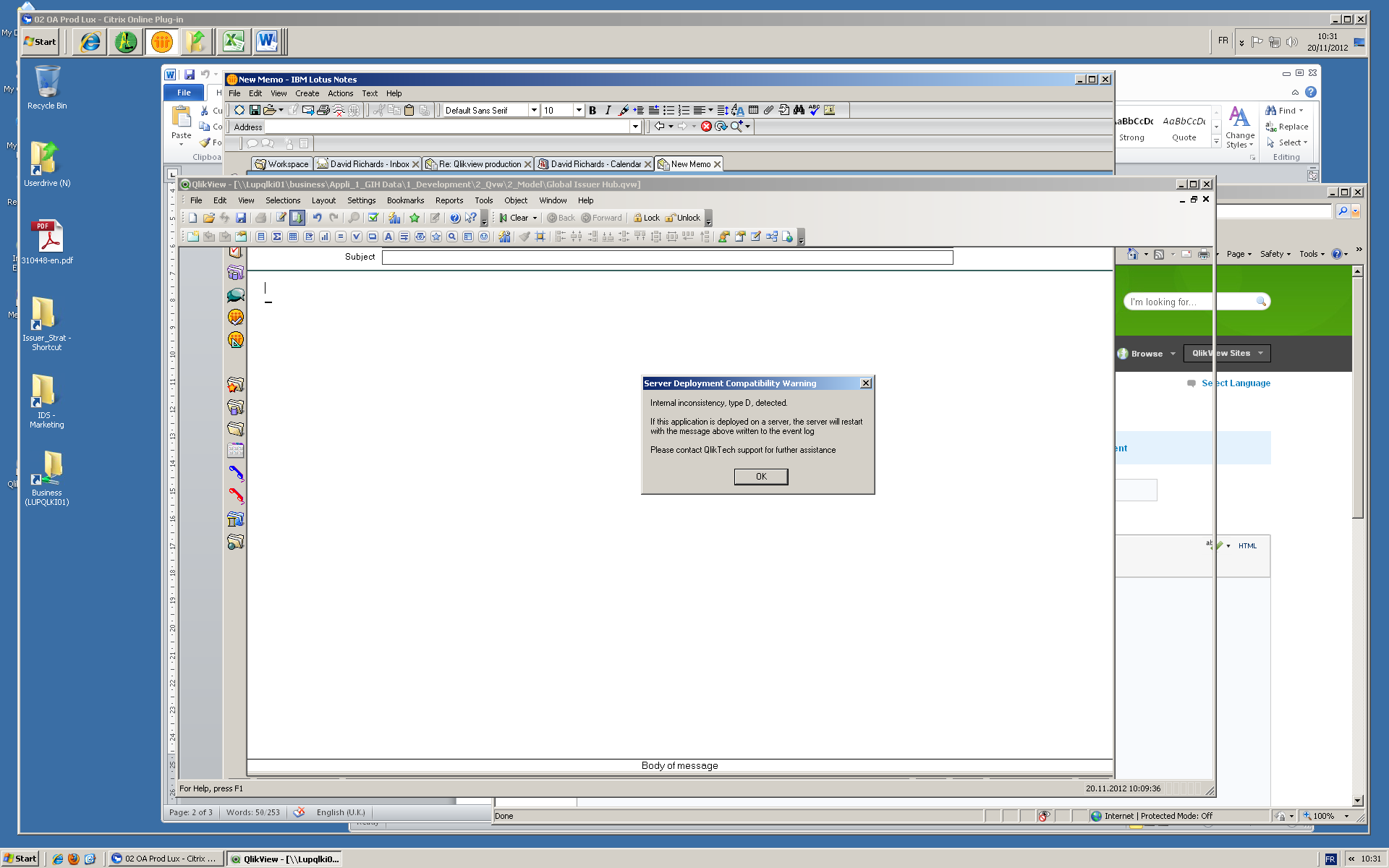Click the Current Selections checkmark icon in QlikView

(373, 218)
